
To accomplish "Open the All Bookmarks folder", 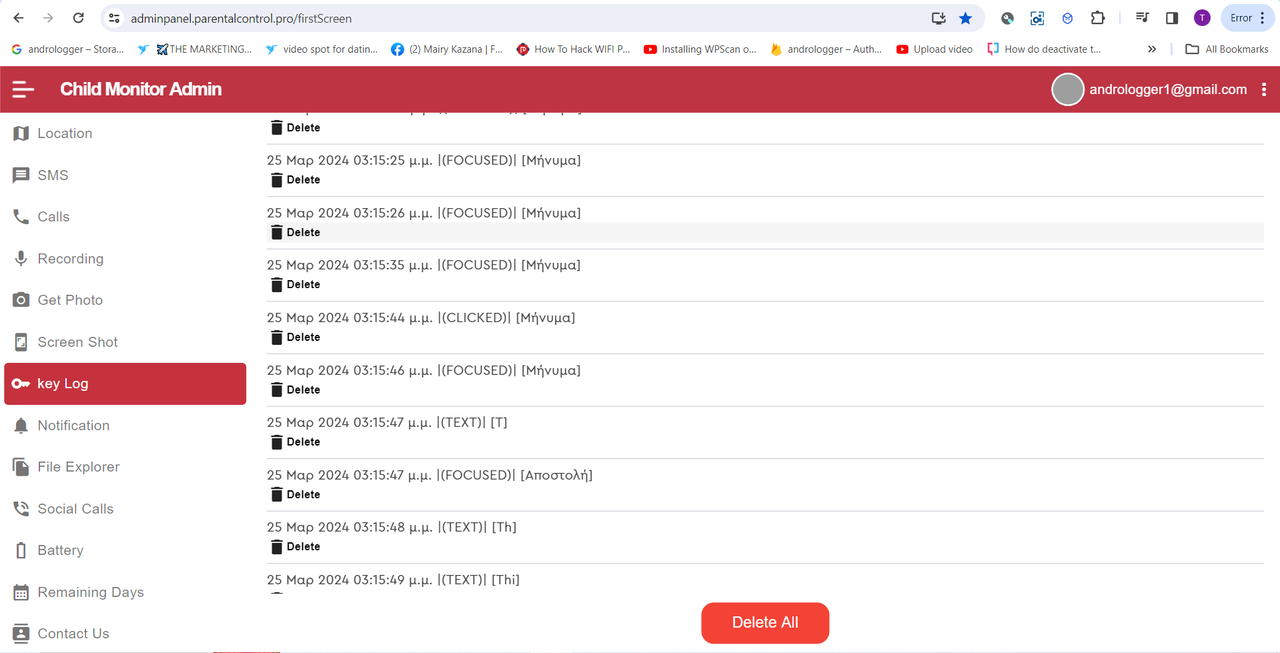I will (1227, 49).
